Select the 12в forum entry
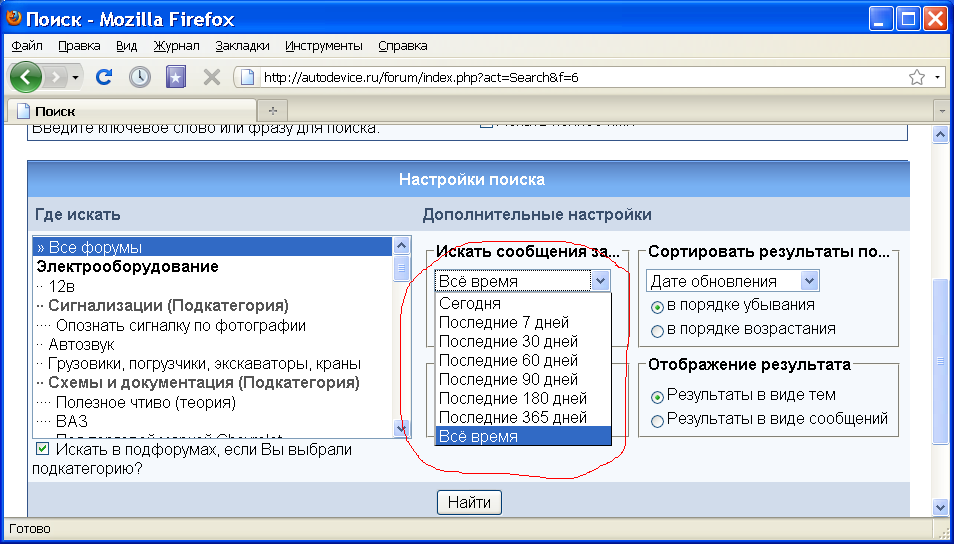 pyautogui.click(x=213, y=286)
